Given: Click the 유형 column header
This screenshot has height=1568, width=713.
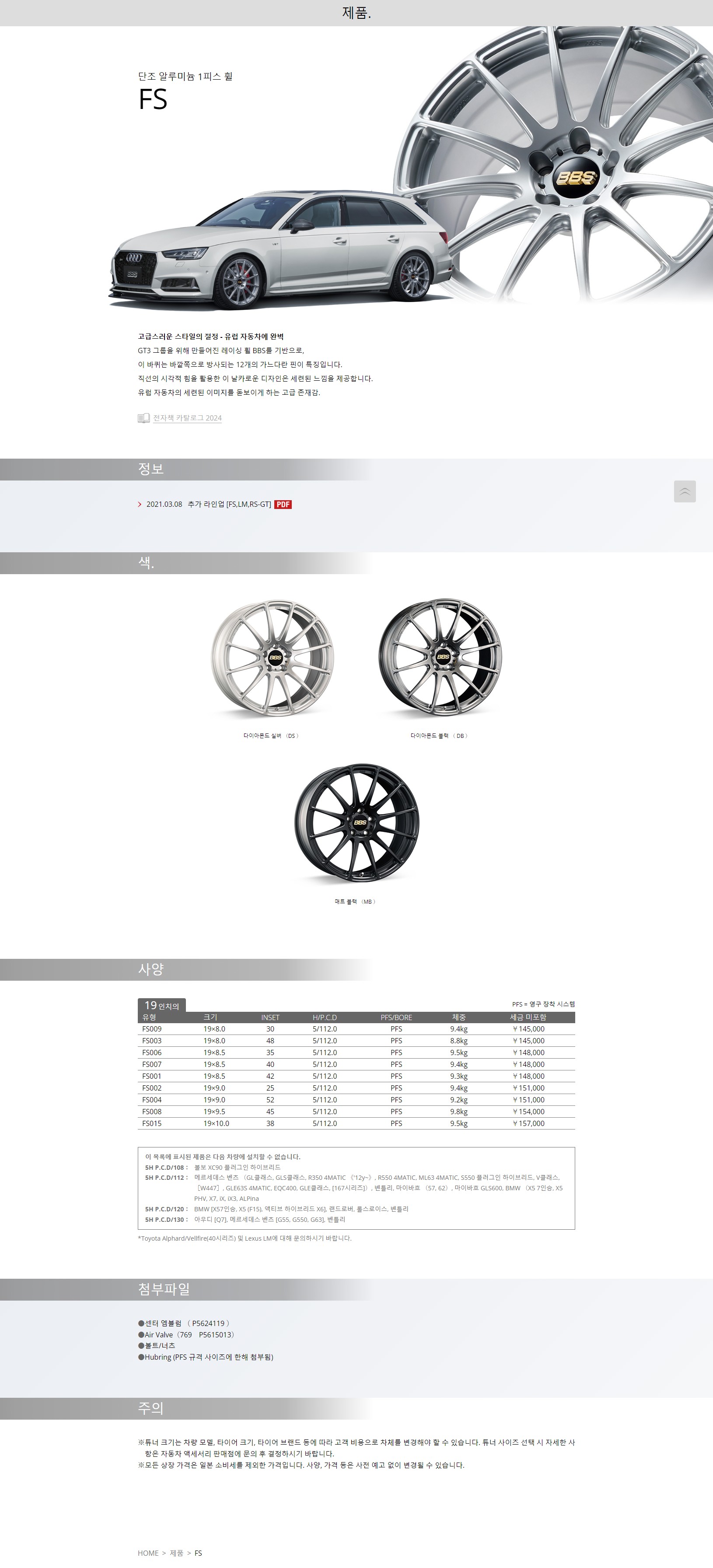Looking at the screenshot, I should (x=149, y=1017).
